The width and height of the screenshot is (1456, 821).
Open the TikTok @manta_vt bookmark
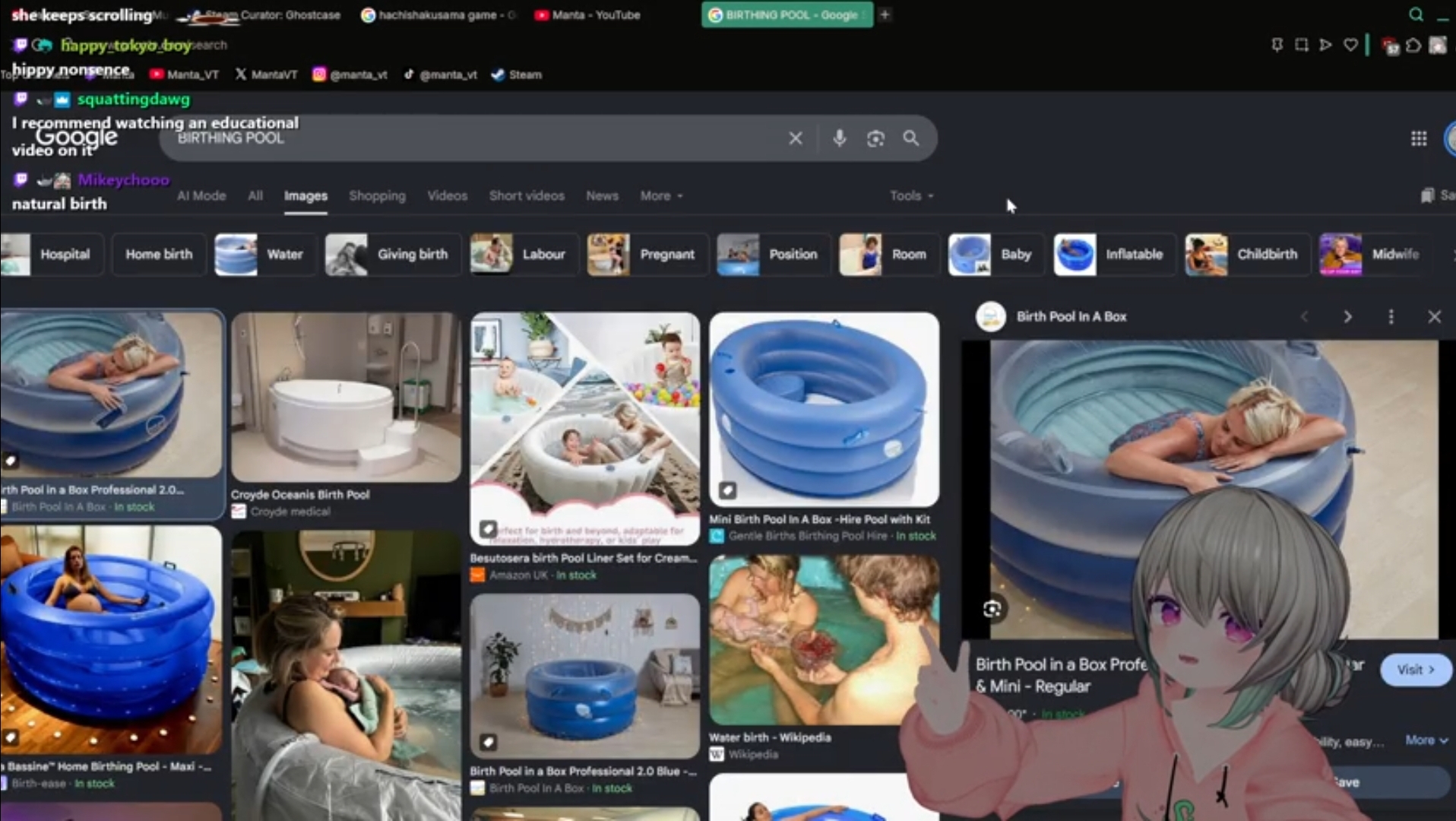pos(440,74)
